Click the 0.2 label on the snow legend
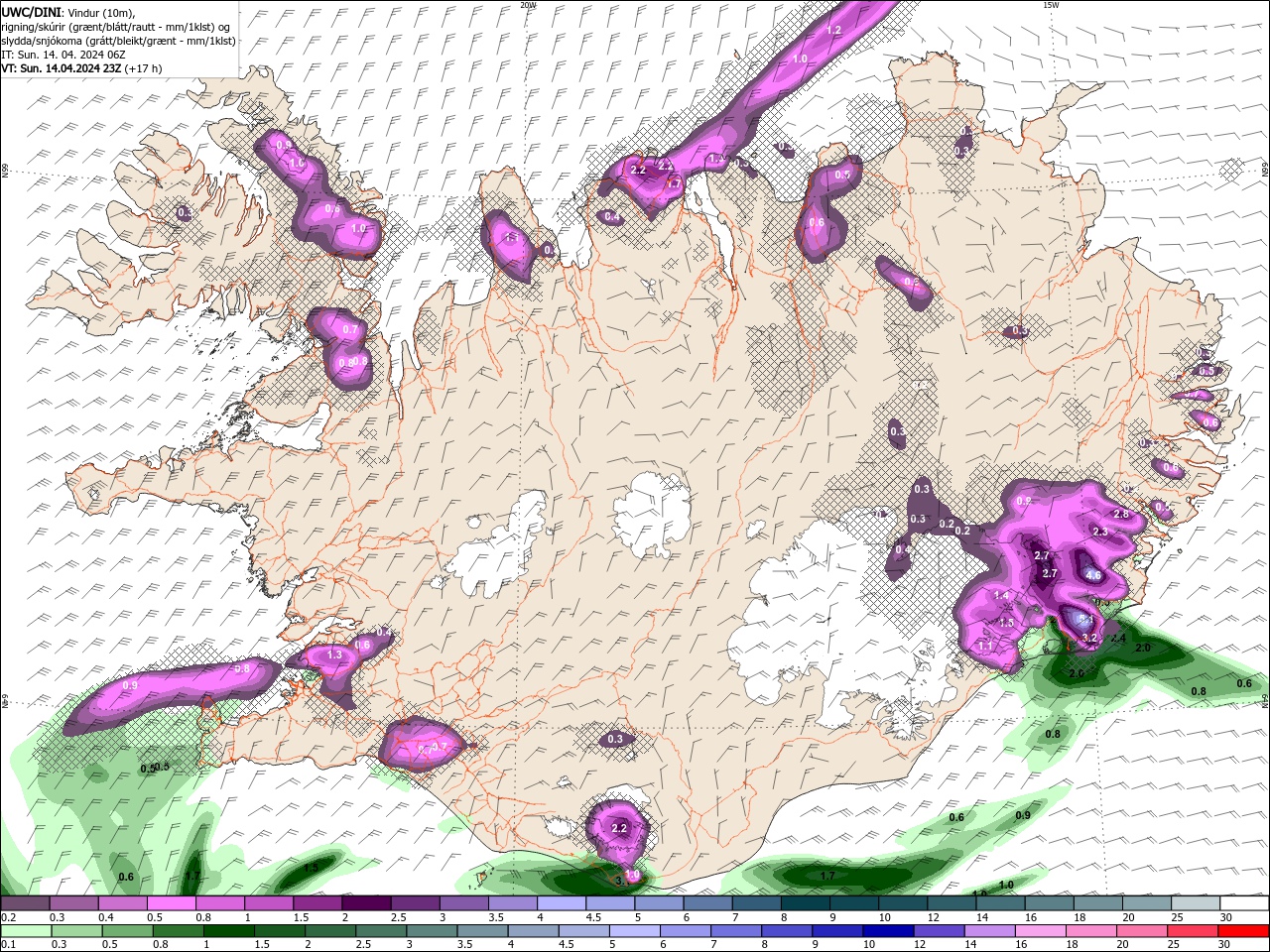Viewport: 1270px width, 952px height. click(x=8, y=918)
